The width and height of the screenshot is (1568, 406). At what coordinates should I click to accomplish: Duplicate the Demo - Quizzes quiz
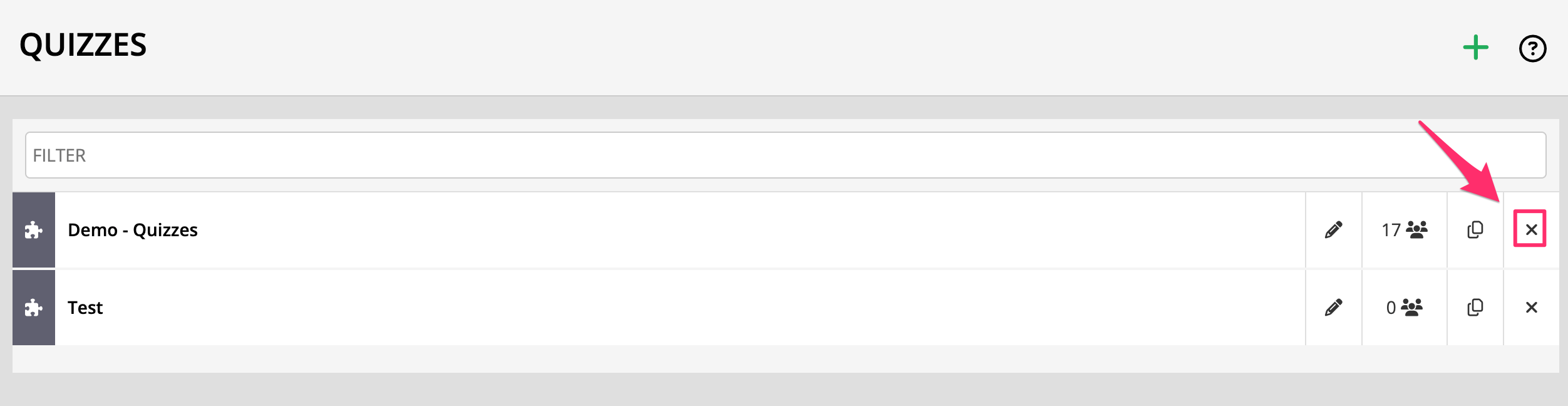1475,230
